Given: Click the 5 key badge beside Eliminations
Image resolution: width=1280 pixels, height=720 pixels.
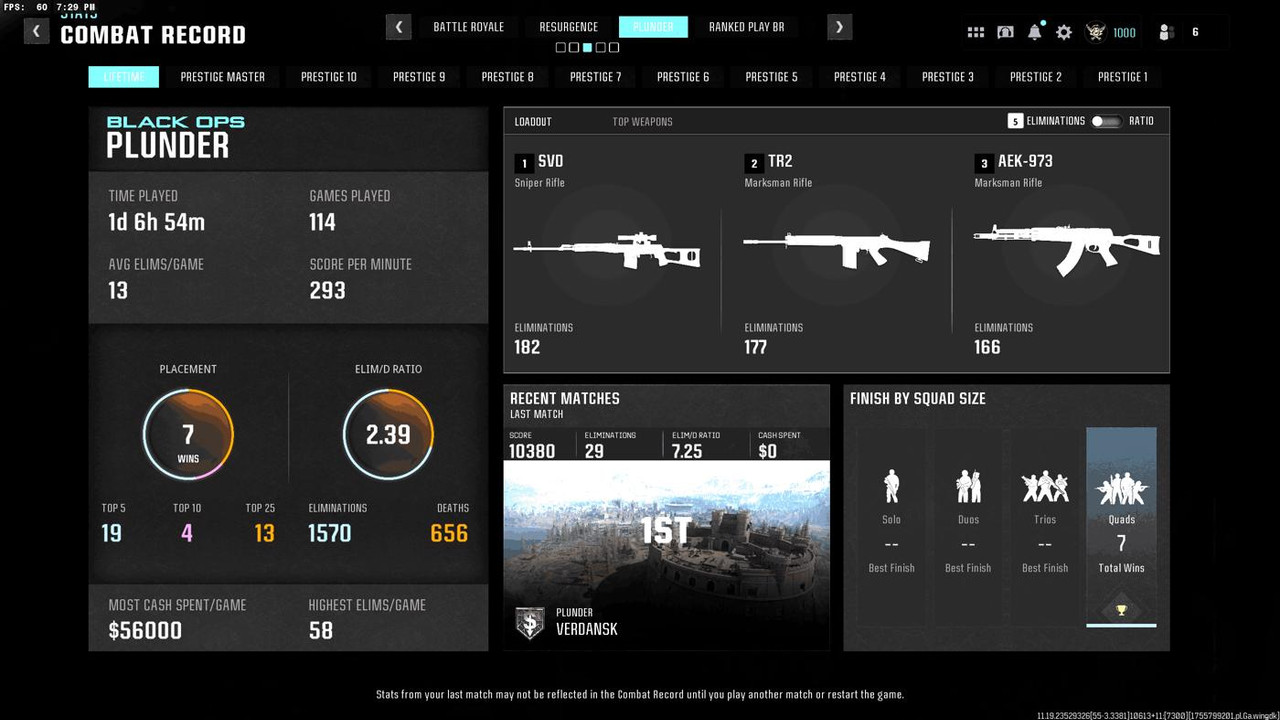Looking at the screenshot, I should (1015, 121).
